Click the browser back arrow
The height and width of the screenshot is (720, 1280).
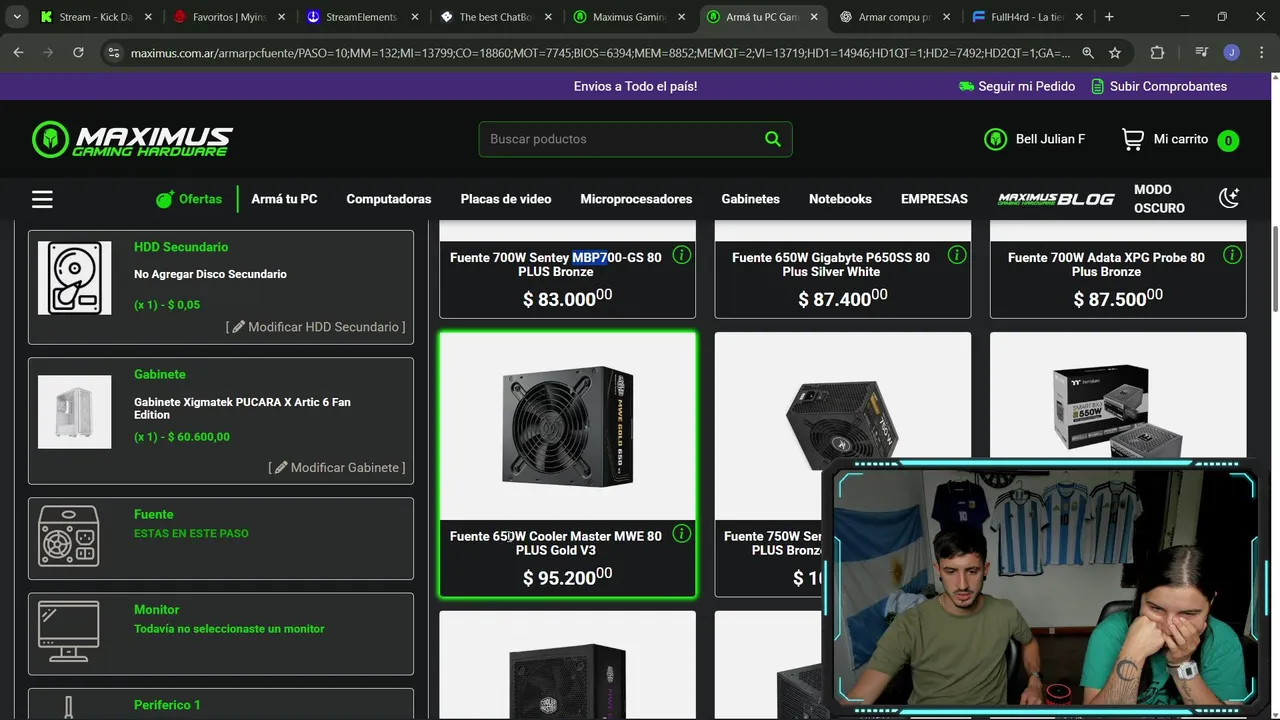(19, 52)
